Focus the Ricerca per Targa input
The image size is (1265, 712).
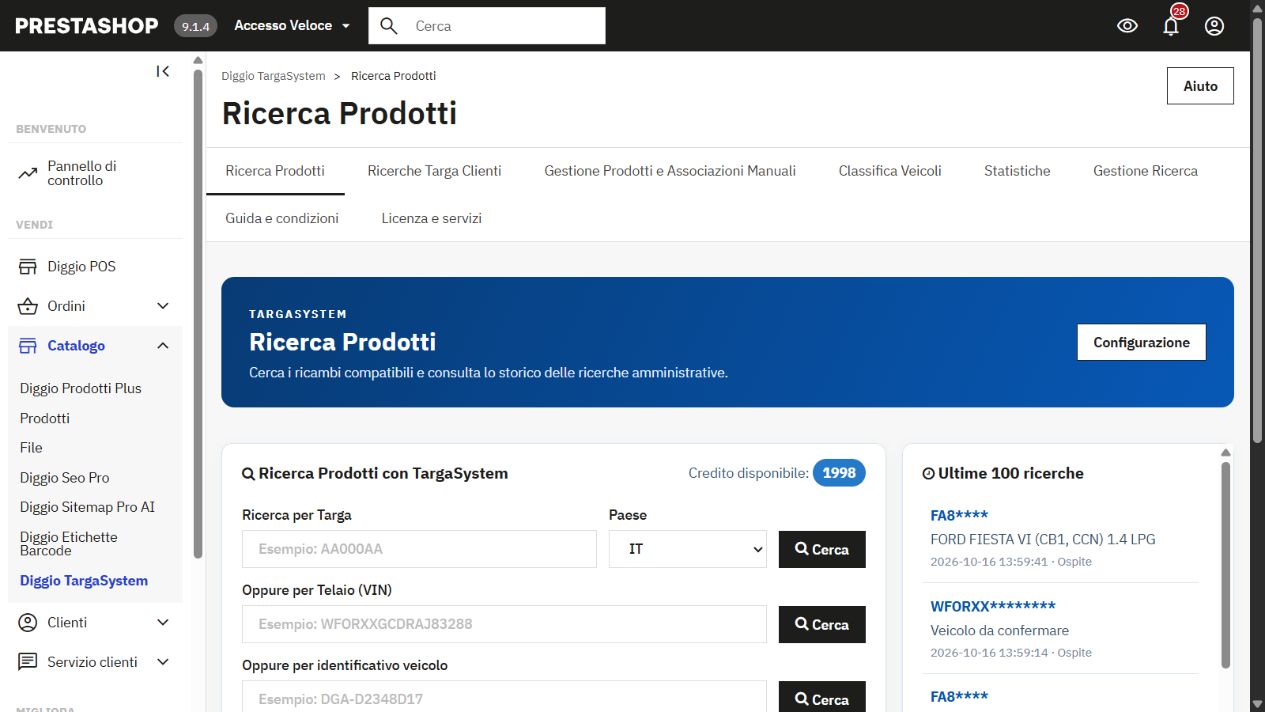[x=419, y=549]
